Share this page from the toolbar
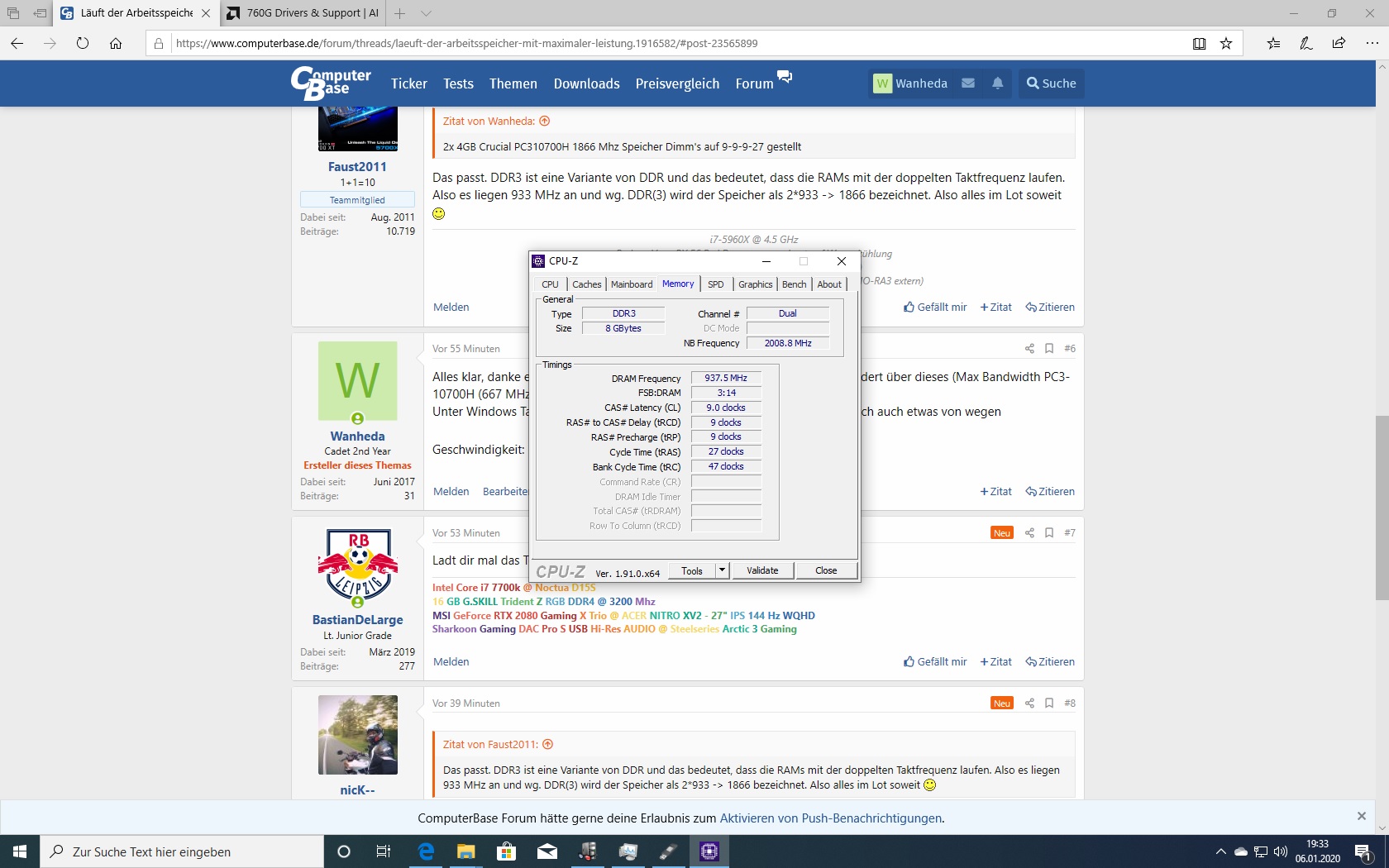Screen dimensions: 1389x868 [1339, 43]
